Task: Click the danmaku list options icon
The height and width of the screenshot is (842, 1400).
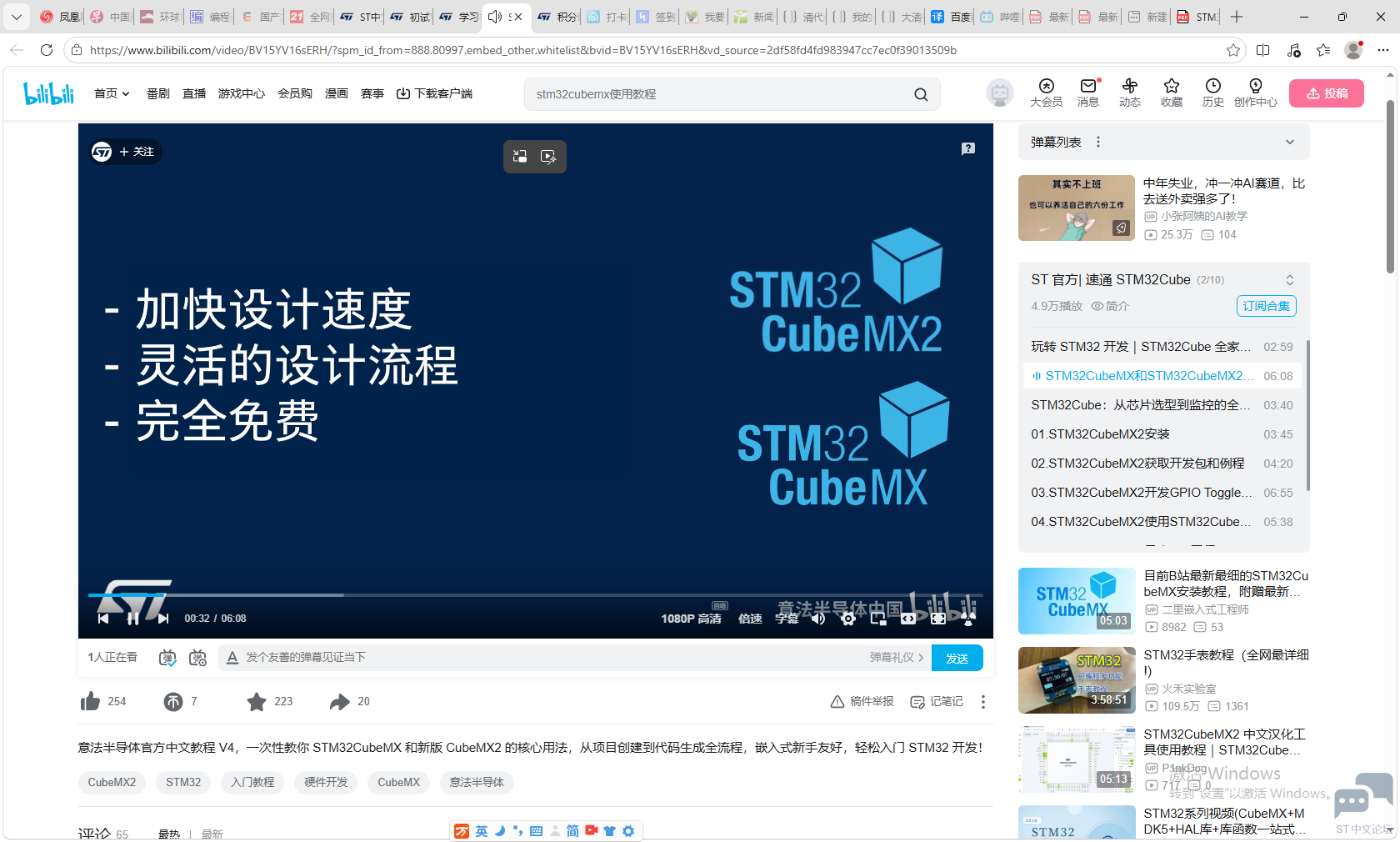Action: coord(1098,143)
